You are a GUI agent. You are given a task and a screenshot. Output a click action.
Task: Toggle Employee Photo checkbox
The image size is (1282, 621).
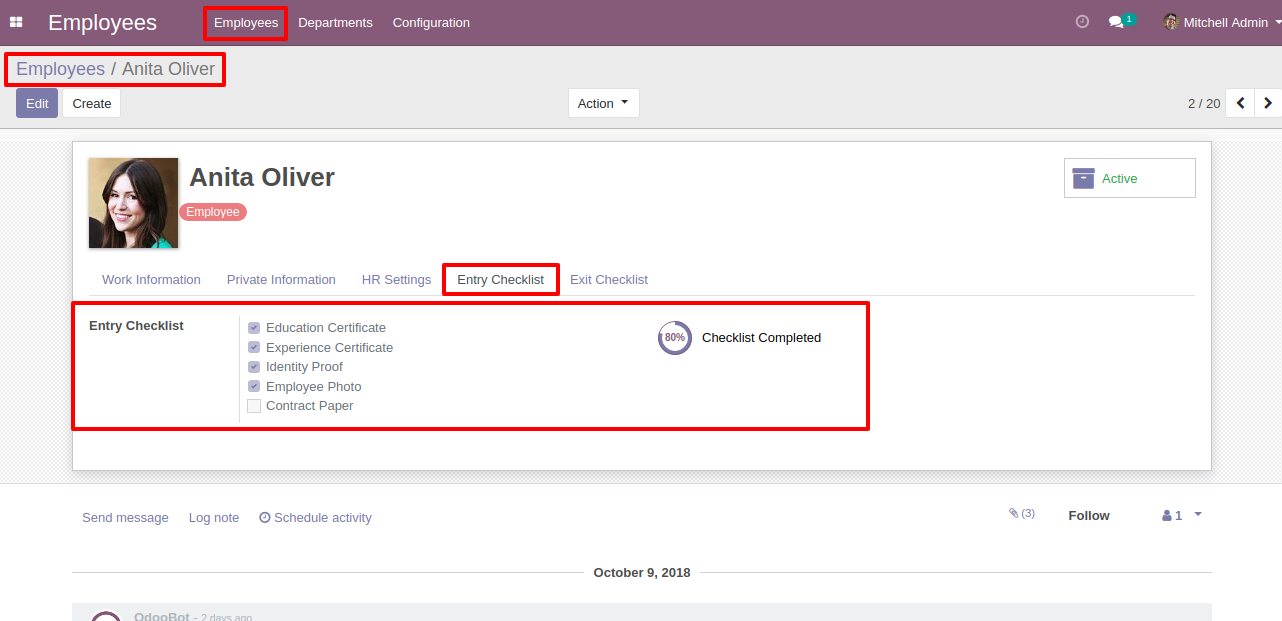point(254,387)
